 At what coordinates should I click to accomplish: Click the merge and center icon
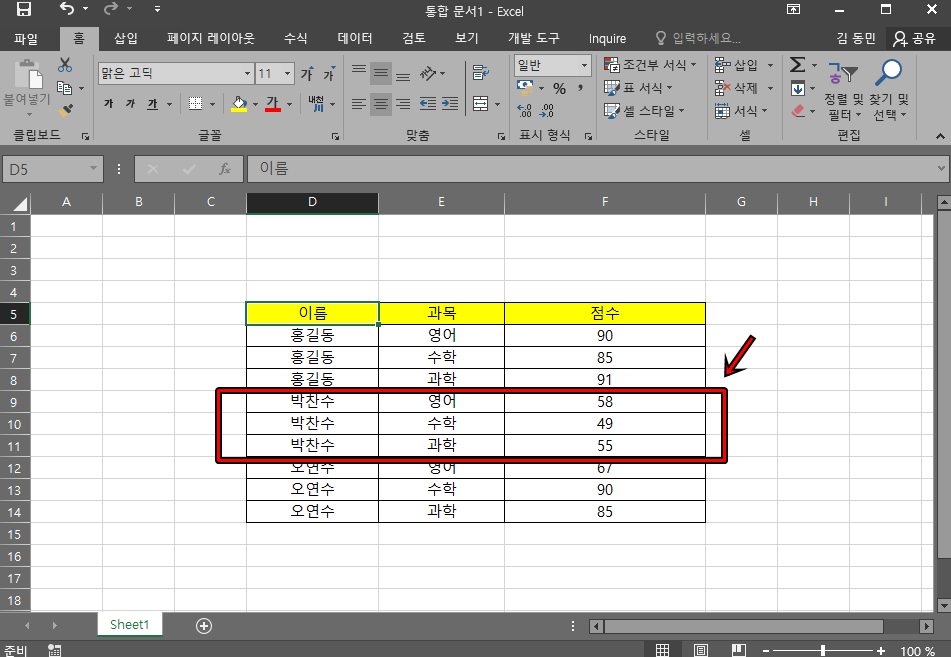coord(481,104)
